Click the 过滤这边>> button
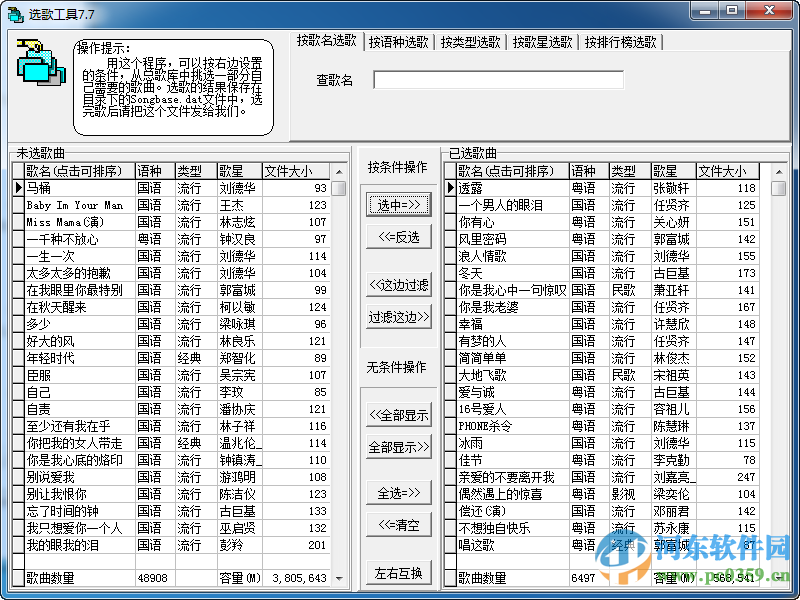This screenshot has height=600, width=800. coord(399,317)
